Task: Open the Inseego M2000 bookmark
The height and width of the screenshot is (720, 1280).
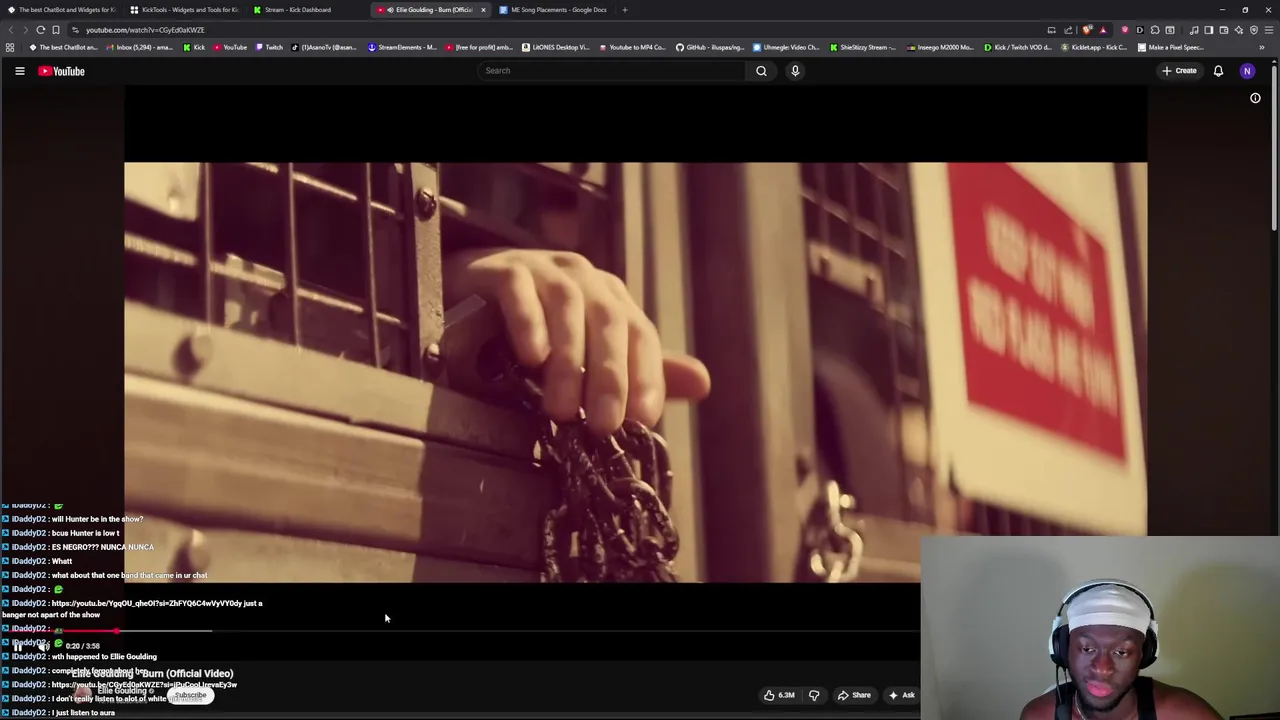Action: pos(939,47)
